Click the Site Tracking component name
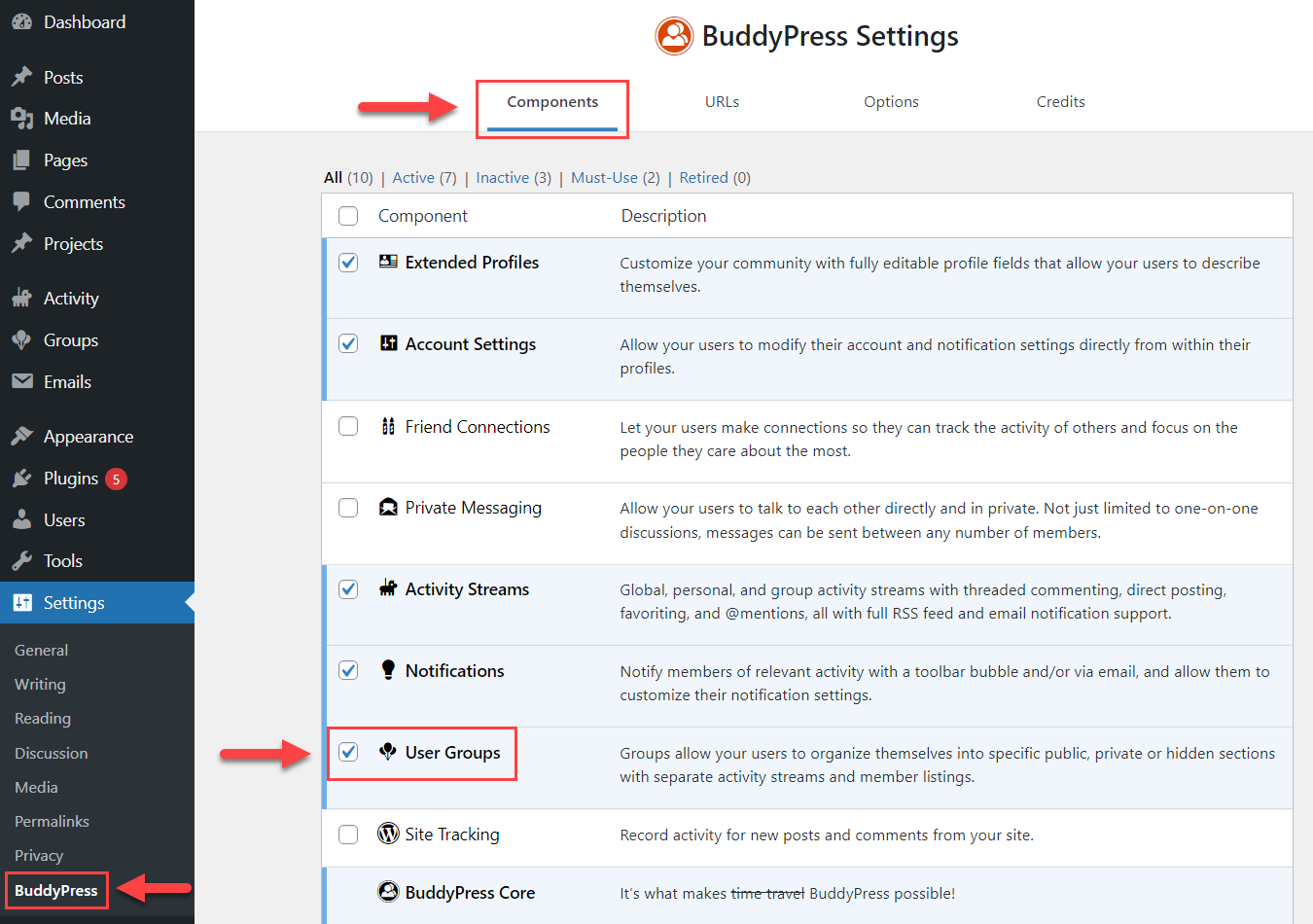This screenshot has height=924, width=1313. [x=452, y=835]
